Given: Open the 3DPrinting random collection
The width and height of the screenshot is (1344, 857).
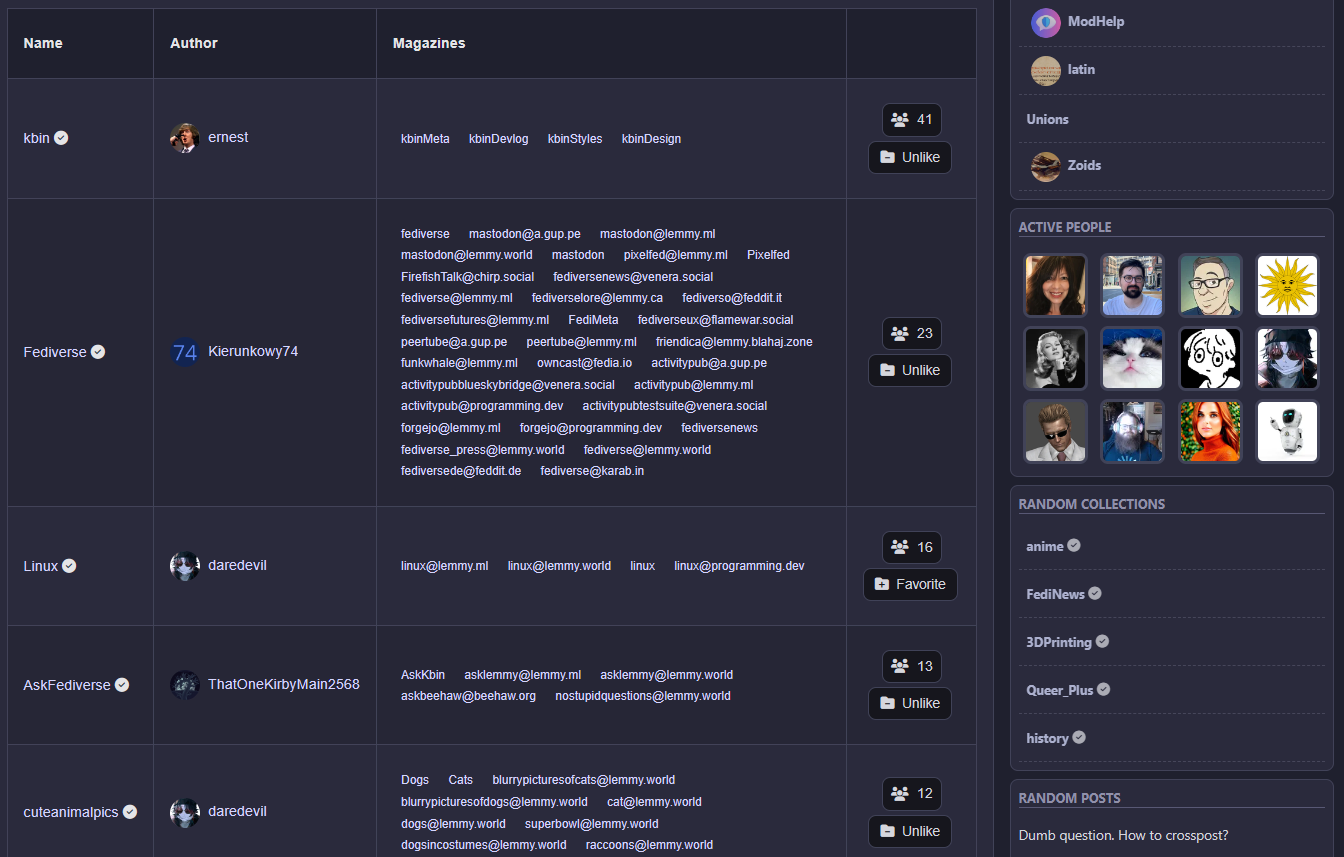Looking at the screenshot, I should (x=1059, y=642).
